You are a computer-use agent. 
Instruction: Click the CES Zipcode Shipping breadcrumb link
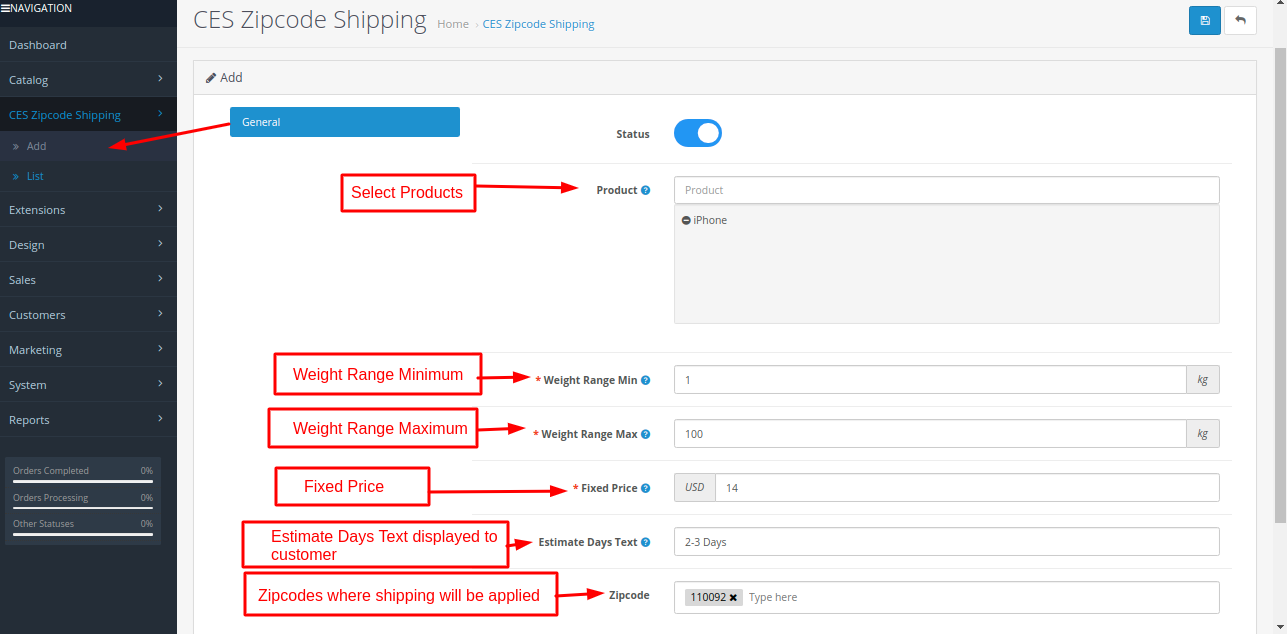click(538, 24)
